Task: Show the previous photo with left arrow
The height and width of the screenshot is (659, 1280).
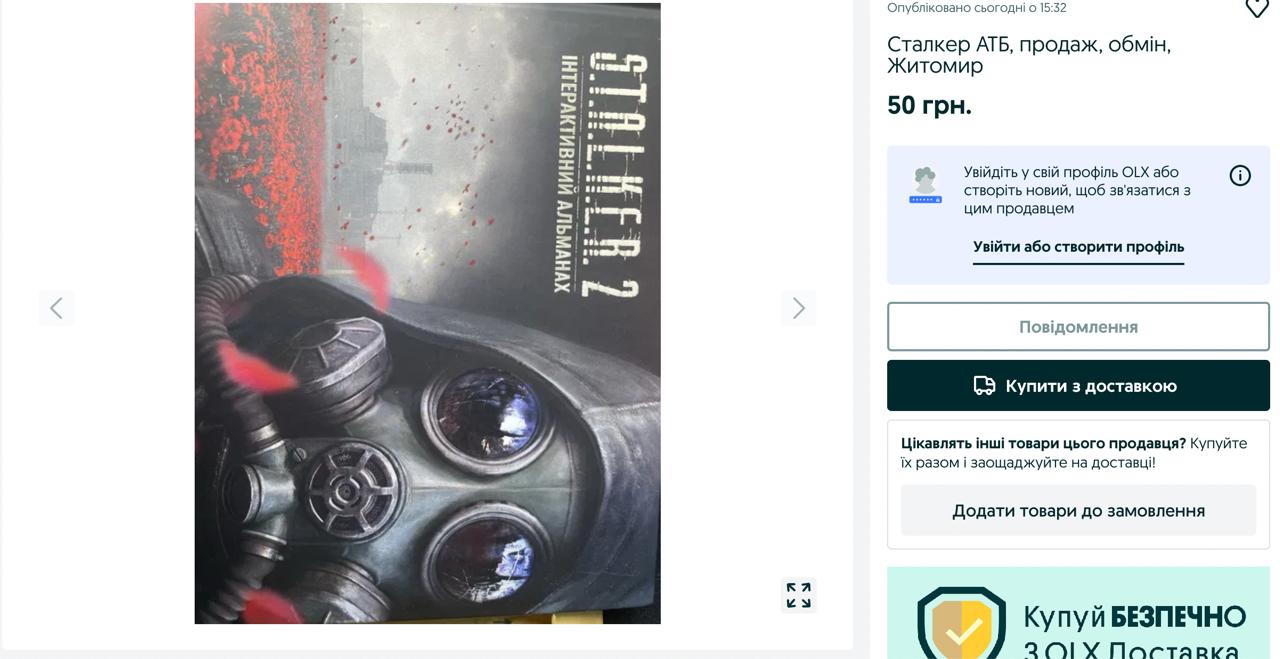Action: point(56,308)
